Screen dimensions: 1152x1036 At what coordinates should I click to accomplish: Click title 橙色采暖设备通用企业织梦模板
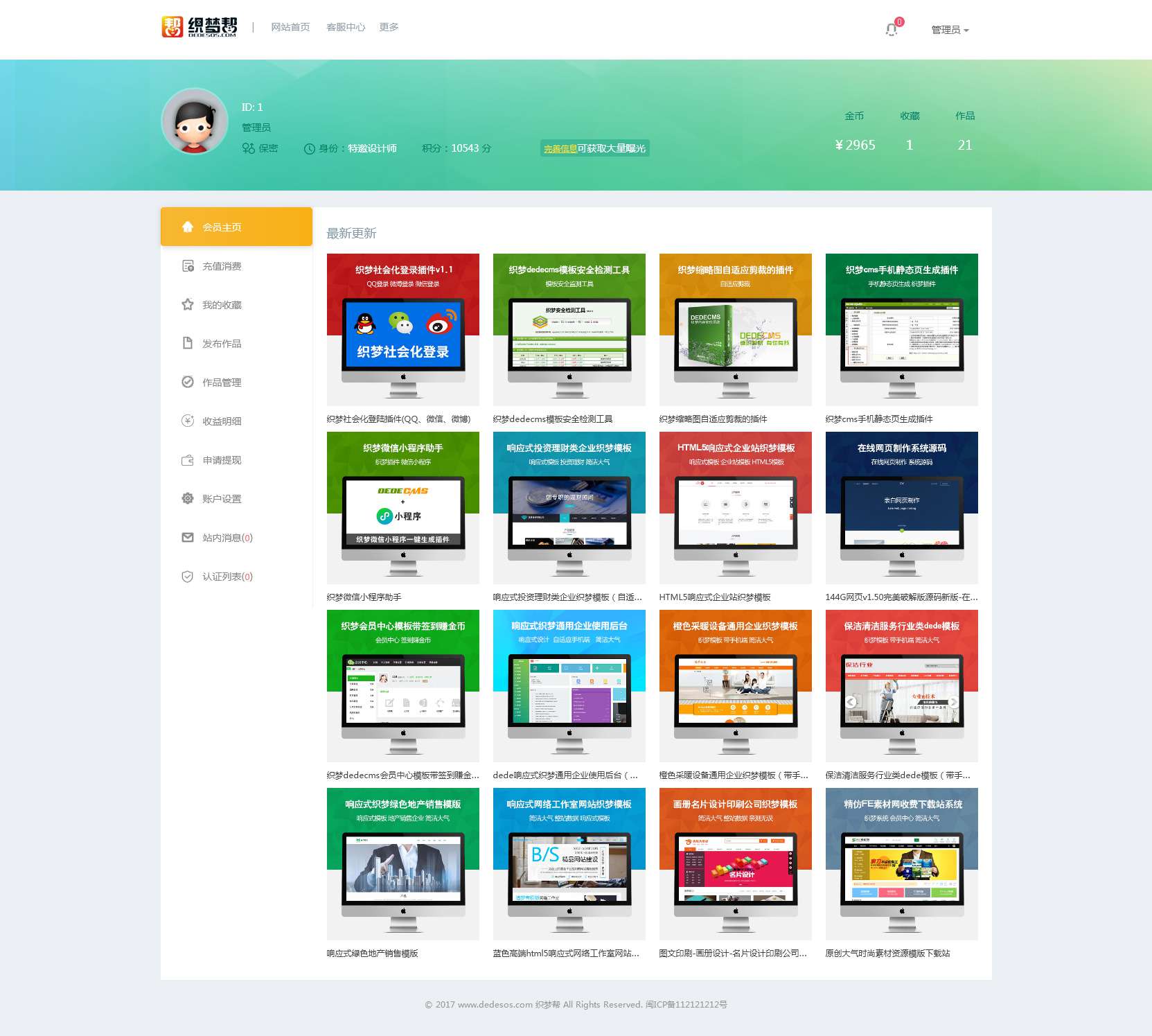[734, 775]
